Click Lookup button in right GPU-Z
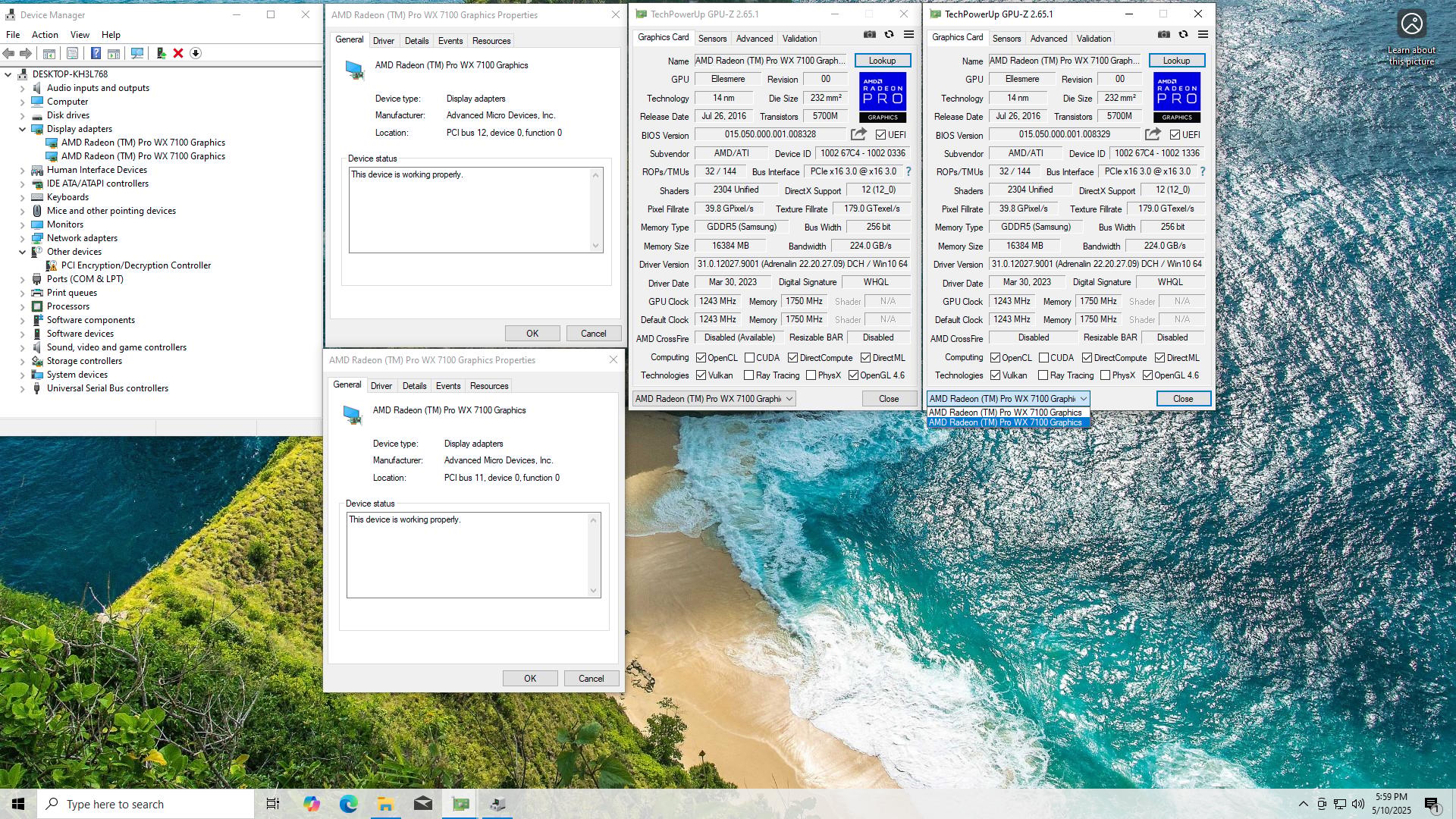 pos(1176,61)
